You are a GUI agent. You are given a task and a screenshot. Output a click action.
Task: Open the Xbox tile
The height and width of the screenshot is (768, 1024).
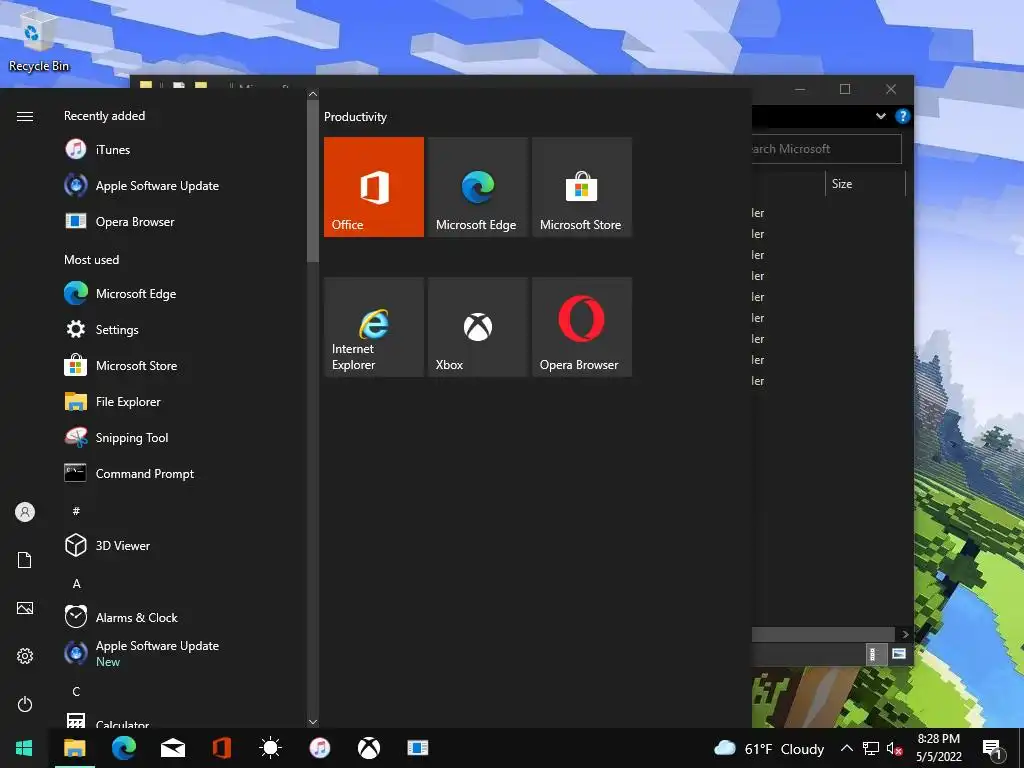(x=477, y=327)
